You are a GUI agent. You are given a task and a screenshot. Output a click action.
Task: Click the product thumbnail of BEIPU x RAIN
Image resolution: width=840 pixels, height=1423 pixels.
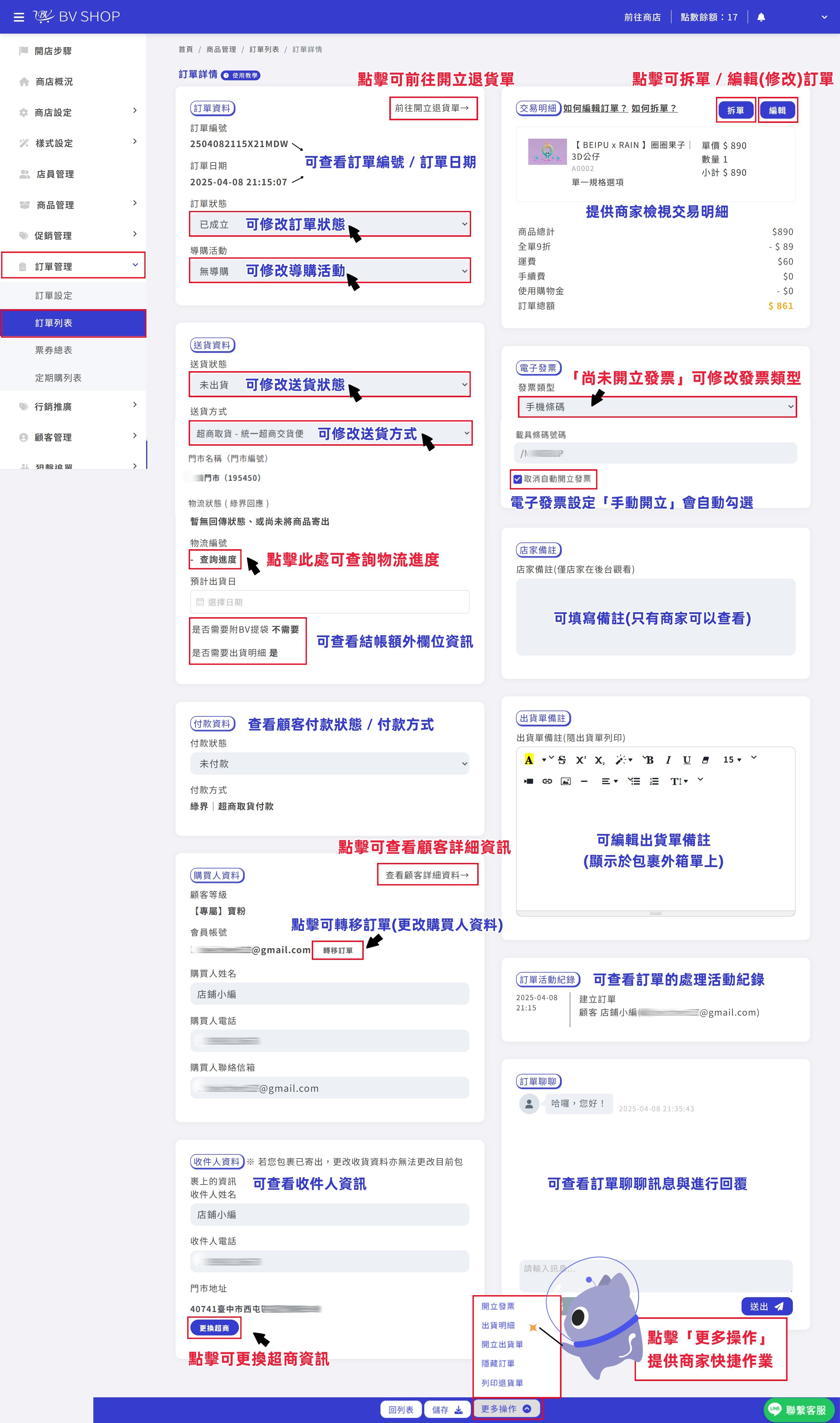coord(547,152)
